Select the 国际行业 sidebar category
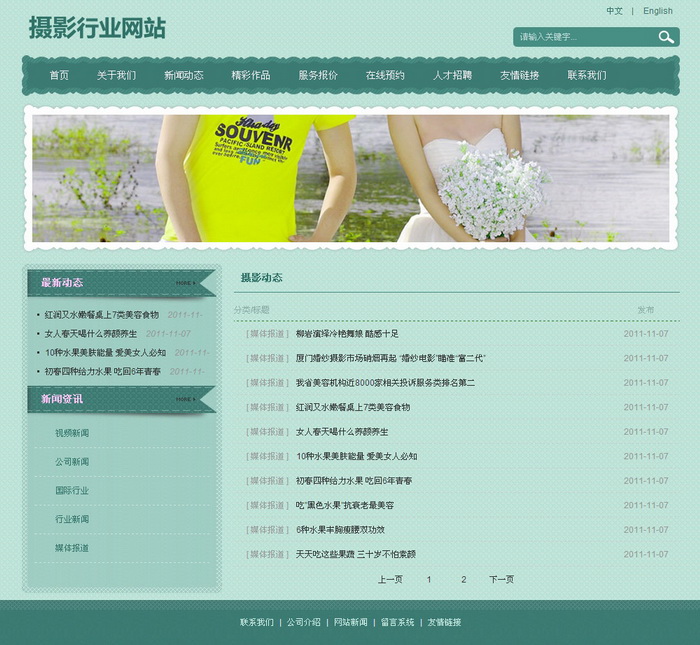 tap(72, 491)
